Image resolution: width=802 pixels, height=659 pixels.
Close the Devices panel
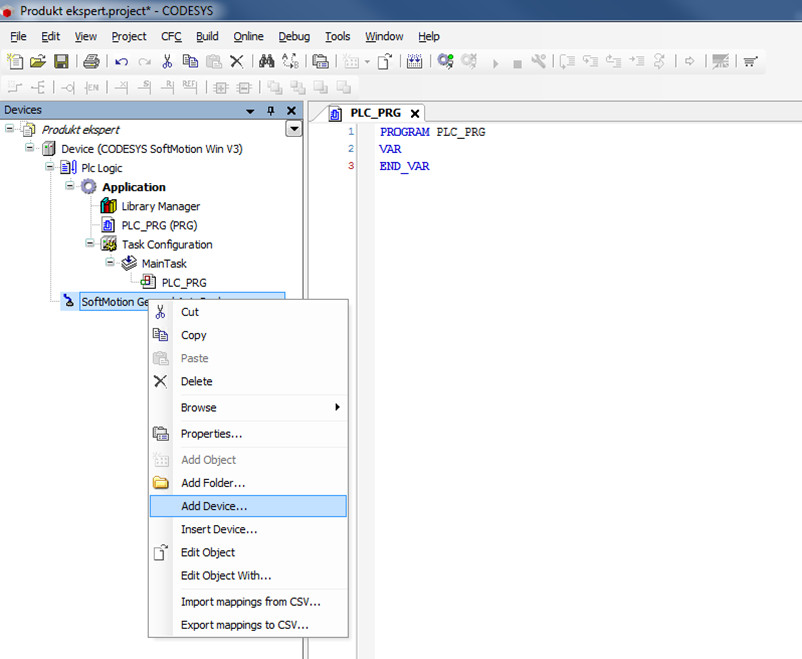292,111
